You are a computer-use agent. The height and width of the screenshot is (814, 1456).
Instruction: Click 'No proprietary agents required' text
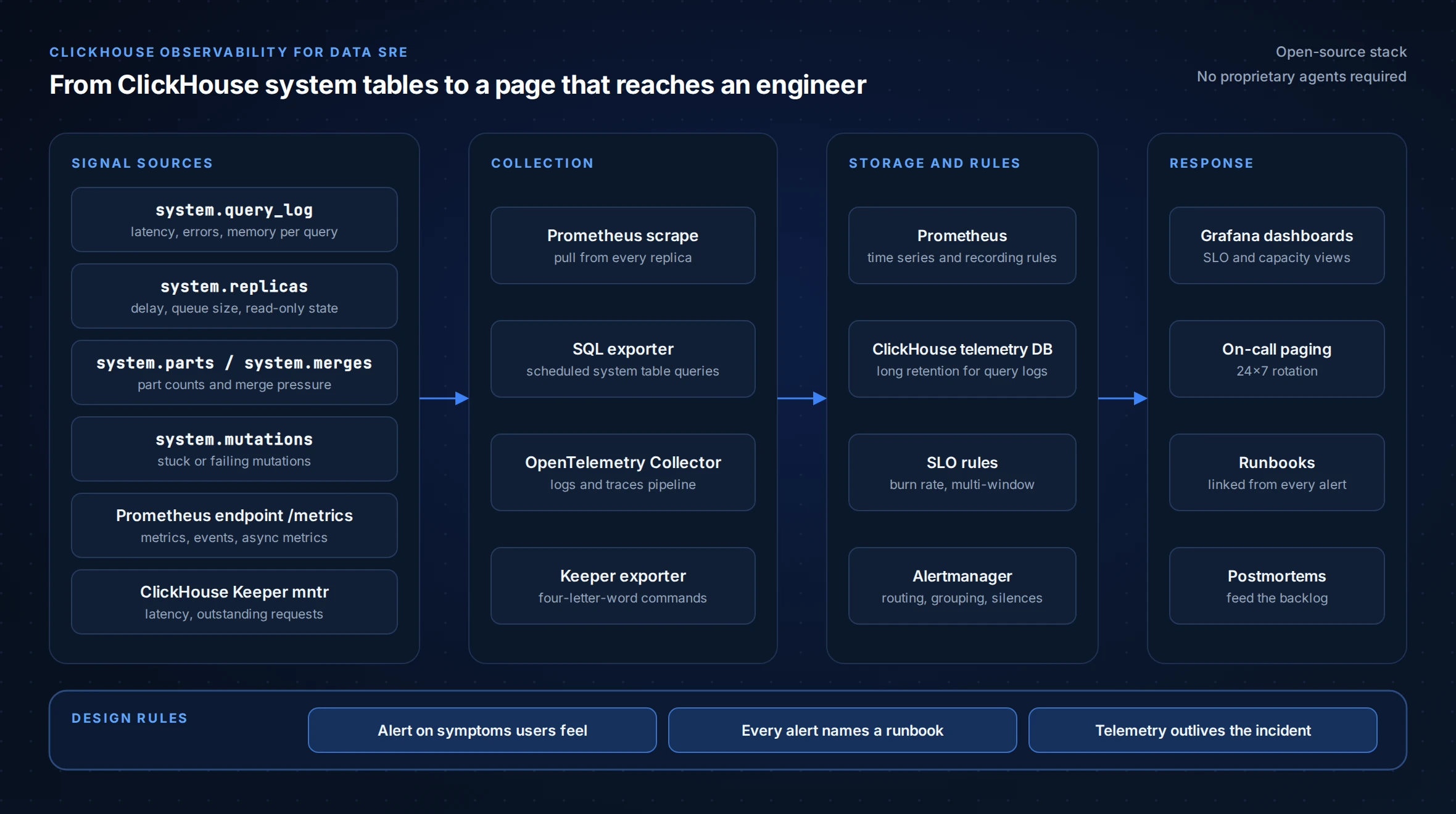pyautogui.click(x=1302, y=76)
